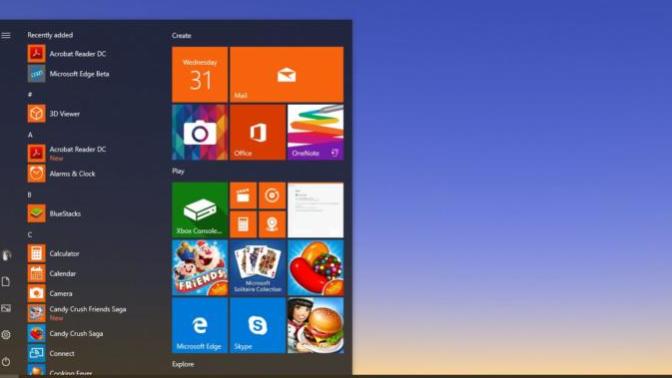Open Skype tile
The height and width of the screenshot is (378, 672).
[258, 325]
